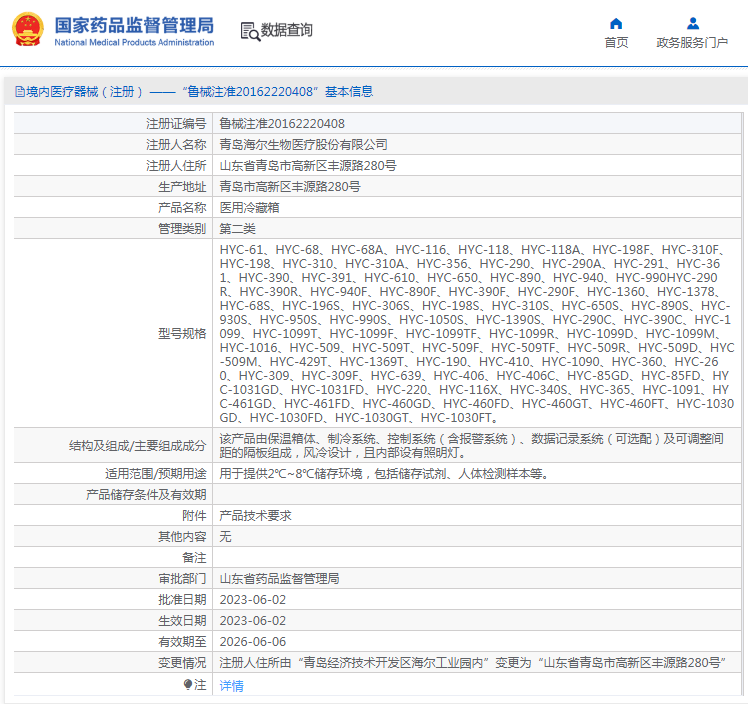Select registration number 鲁械注准20162220408 value
This screenshot has width=748, height=704.
tap(282, 124)
